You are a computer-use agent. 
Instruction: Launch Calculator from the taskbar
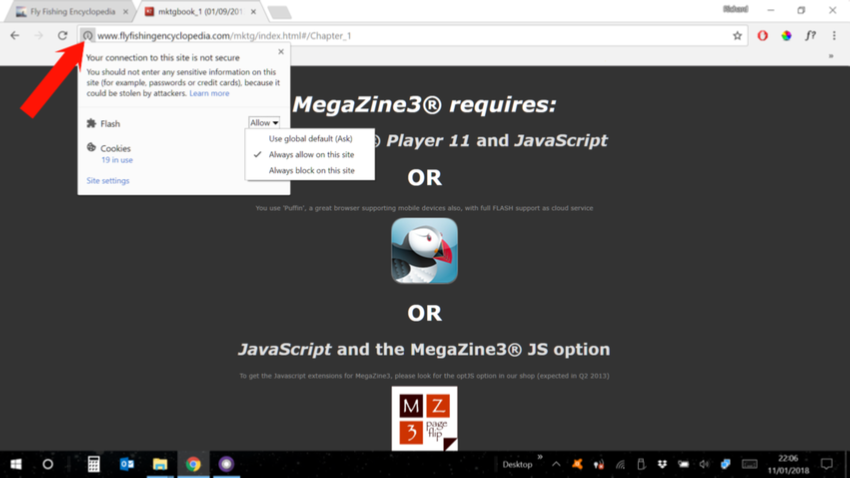(93, 464)
